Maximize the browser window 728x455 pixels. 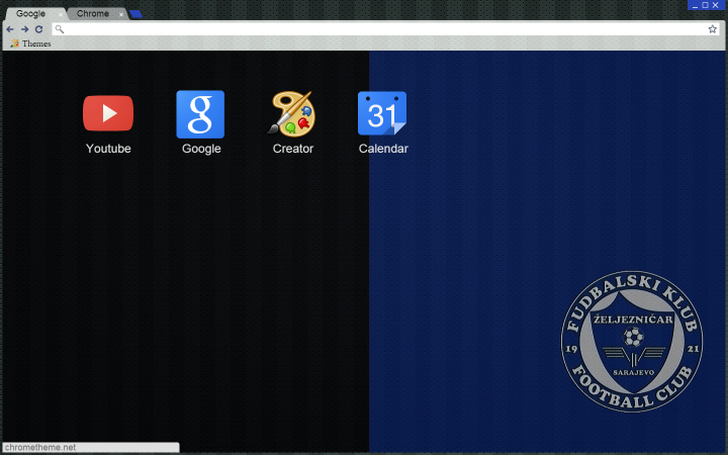[x=705, y=5]
